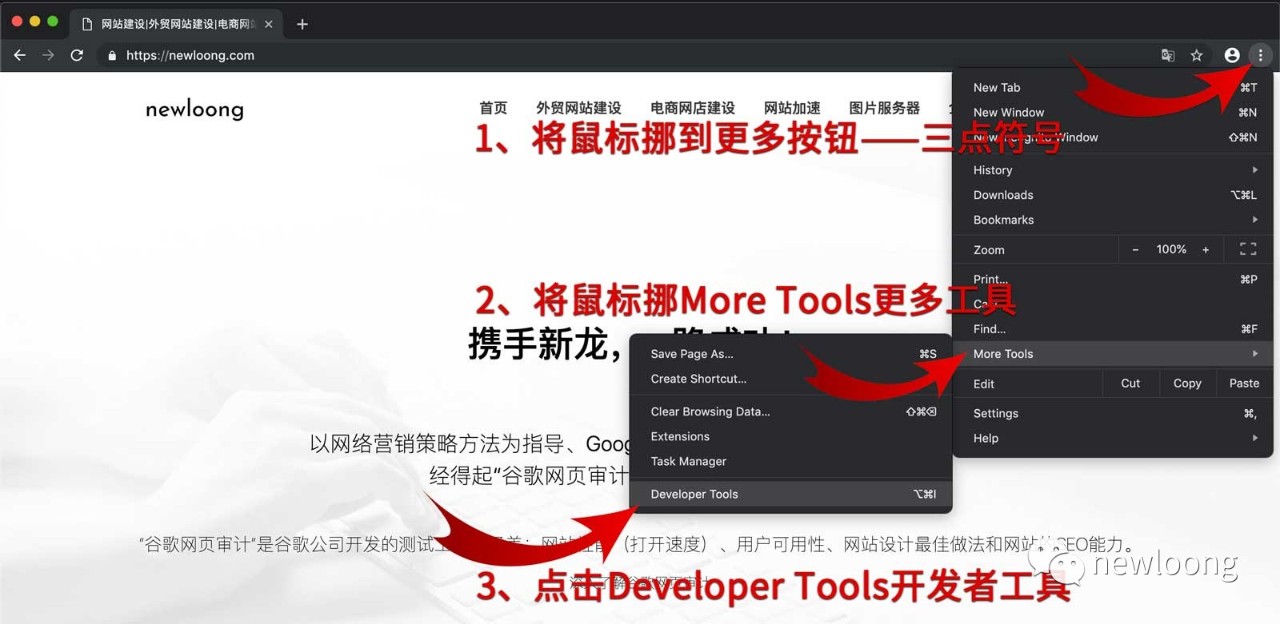This screenshot has height=624, width=1280.
Task: Open Chrome Settings from the menu
Action: click(x=995, y=412)
